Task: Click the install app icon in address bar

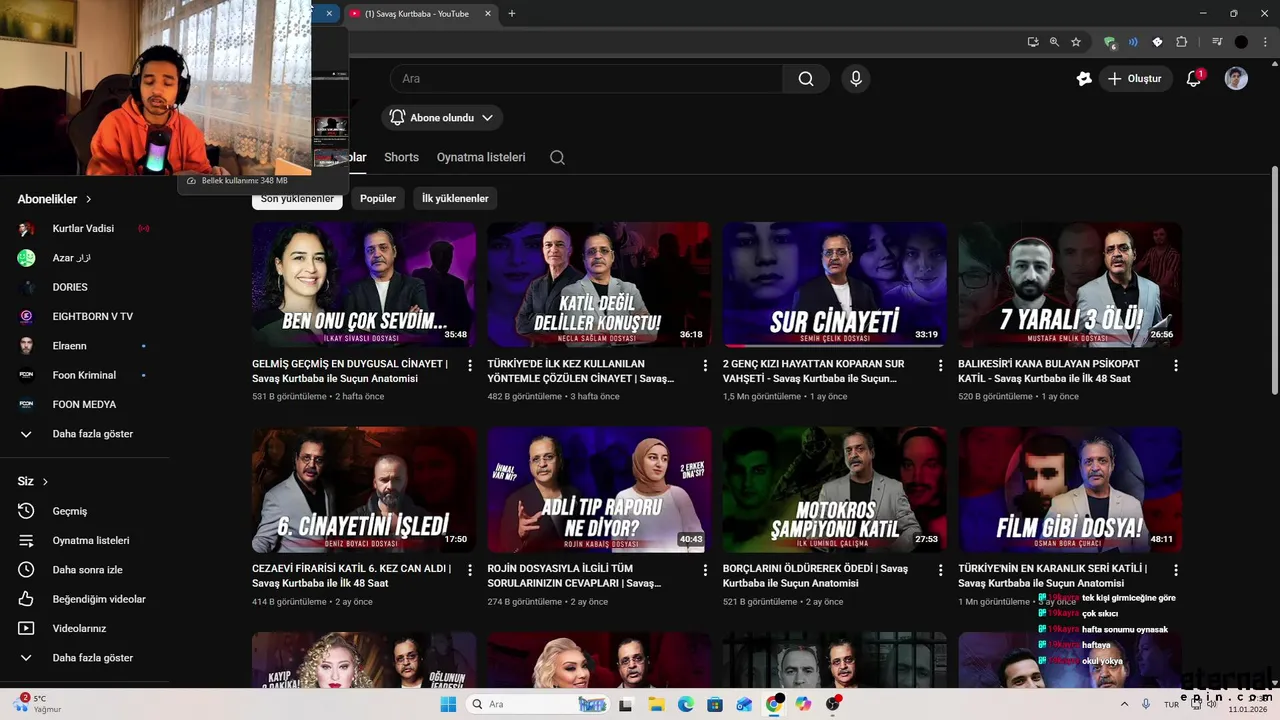Action: pyautogui.click(x=1033, y=42)
